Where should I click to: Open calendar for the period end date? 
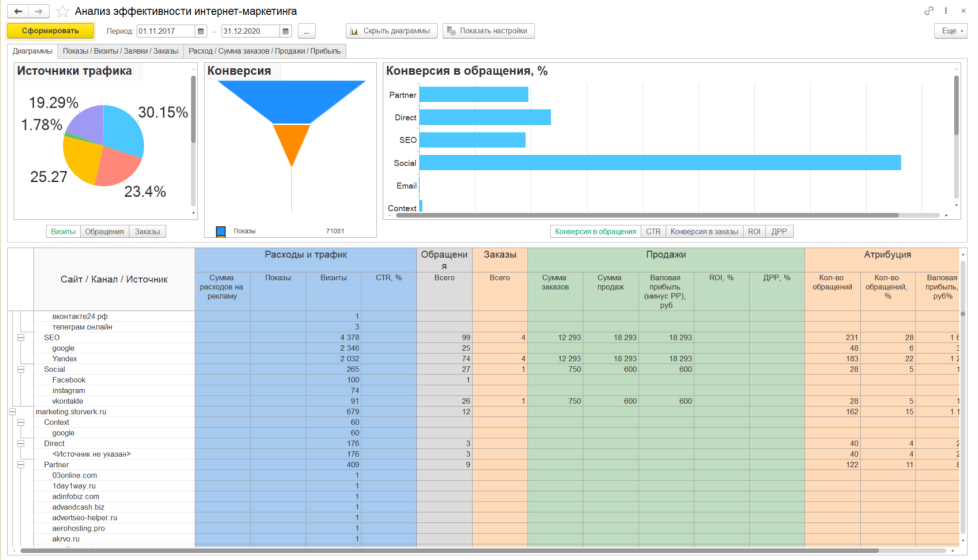pos(285,31)
